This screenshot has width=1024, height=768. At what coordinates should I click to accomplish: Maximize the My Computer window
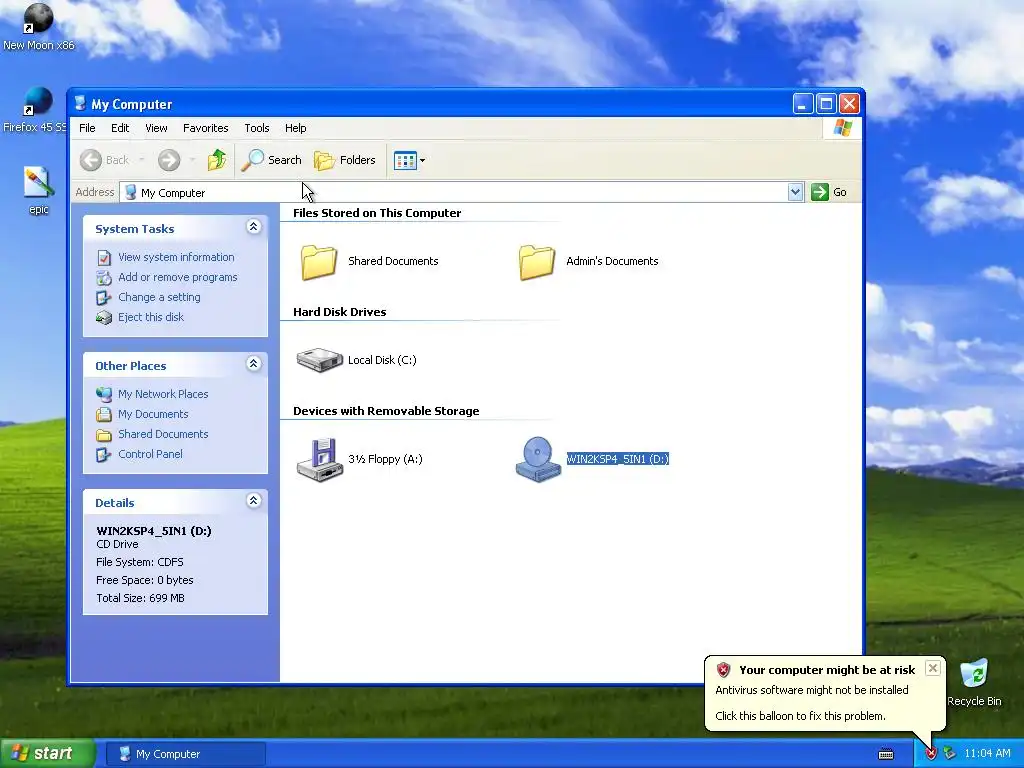826,103
